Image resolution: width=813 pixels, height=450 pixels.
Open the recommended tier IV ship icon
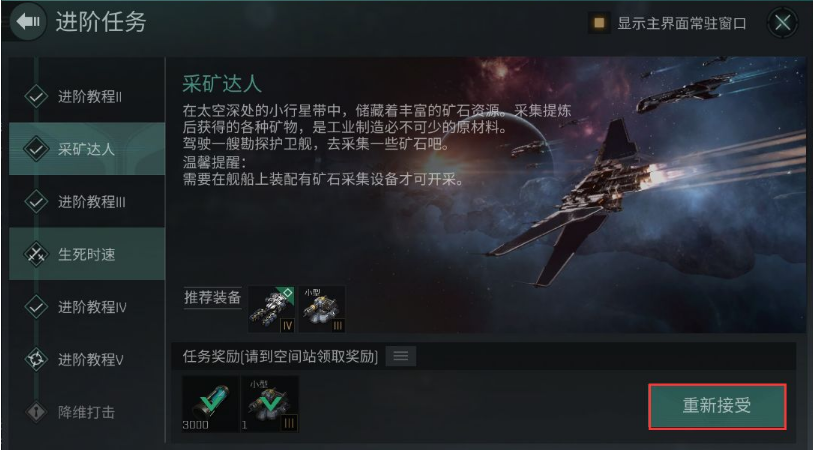click(271, 309)
